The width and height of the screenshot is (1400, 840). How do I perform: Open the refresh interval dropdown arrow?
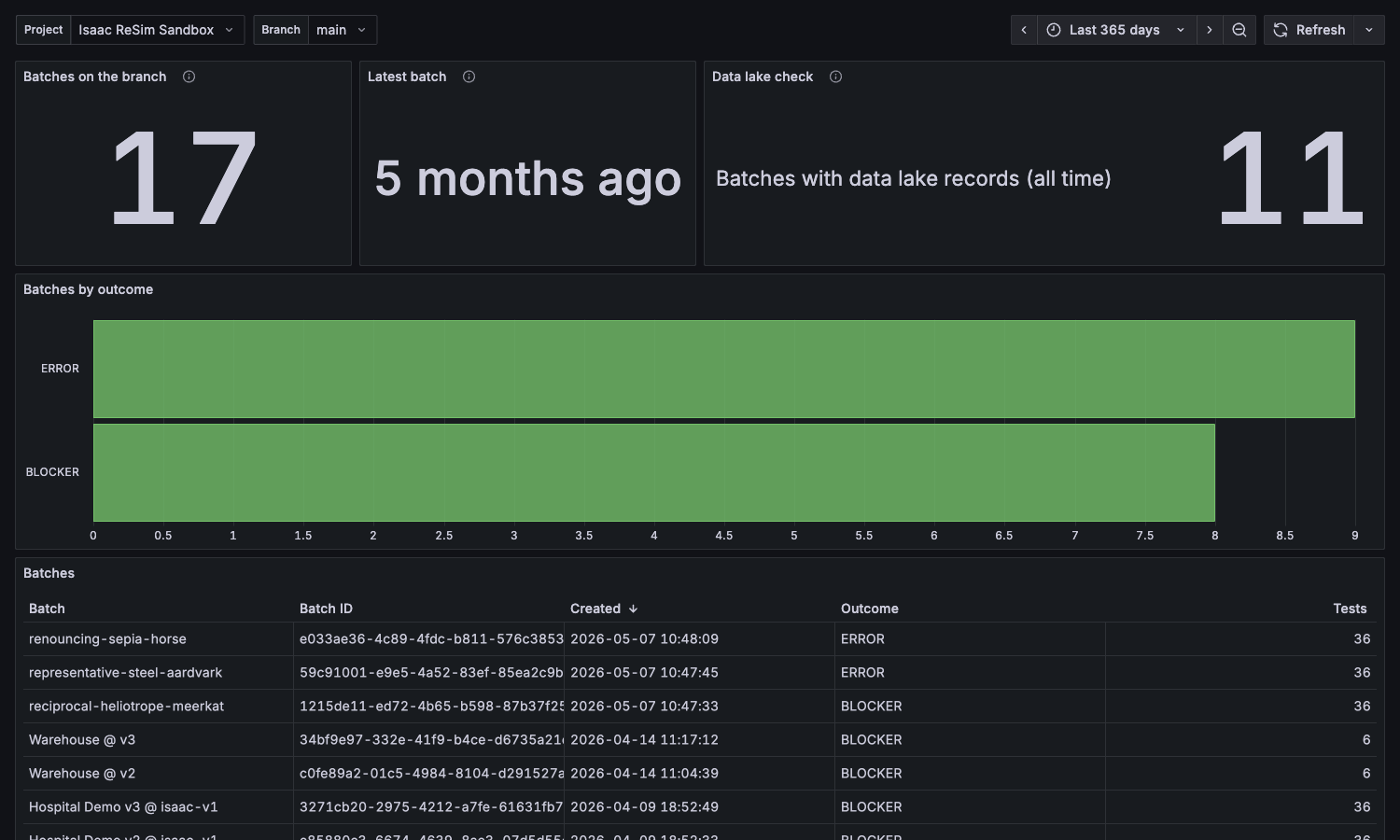click(1369, 30)
